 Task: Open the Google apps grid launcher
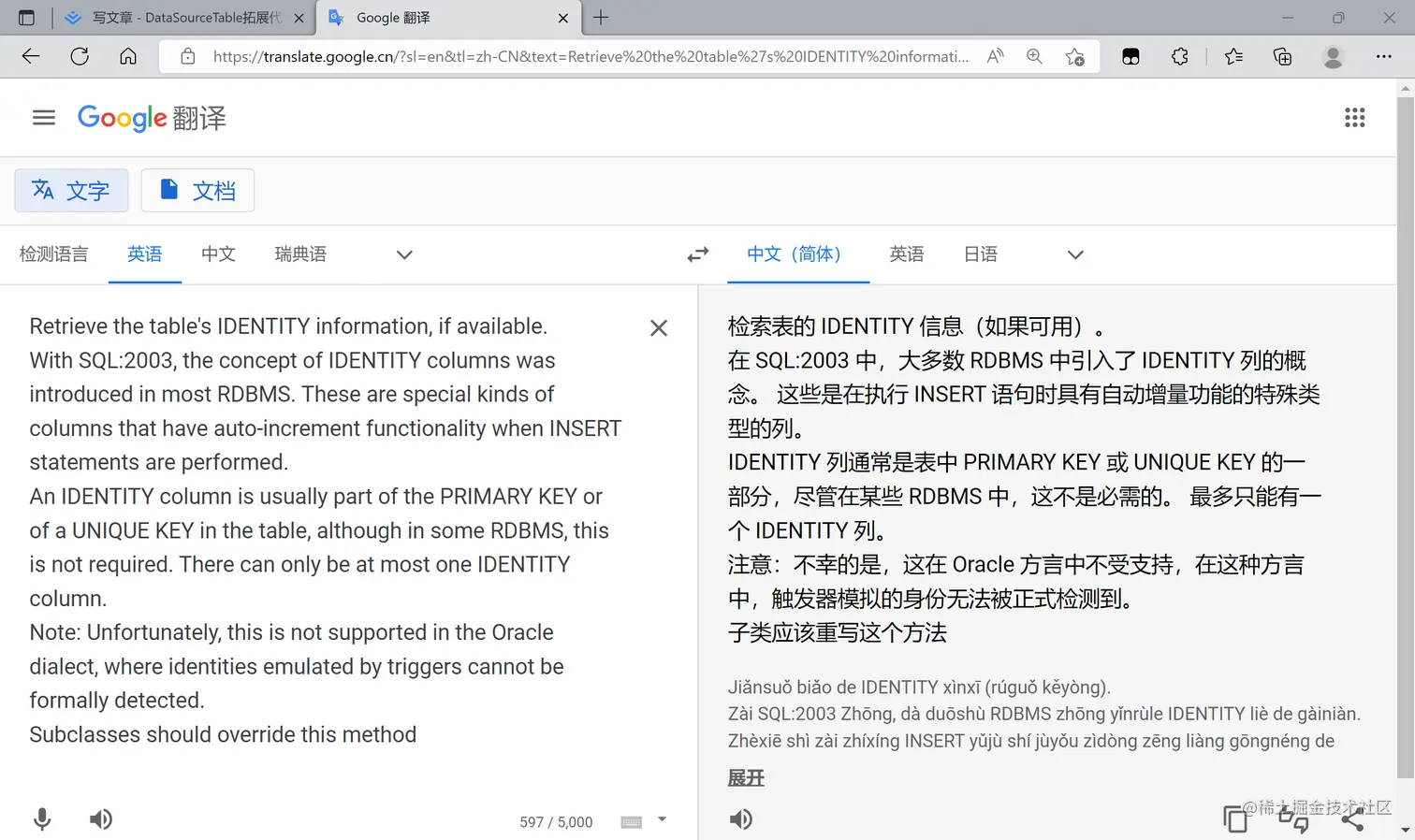[x=1354, y=118]
